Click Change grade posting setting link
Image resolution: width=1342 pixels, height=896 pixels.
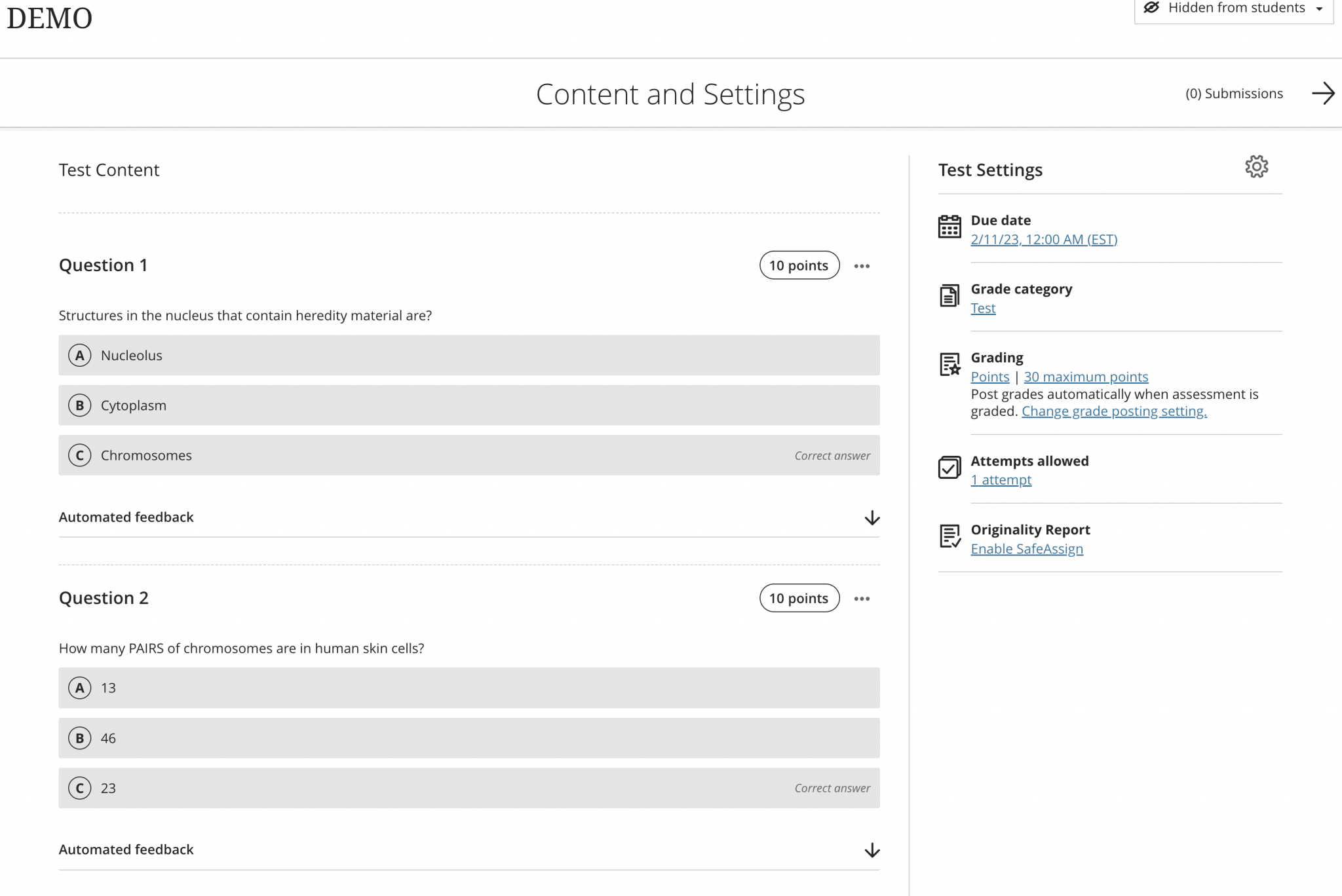[1114, 411]
